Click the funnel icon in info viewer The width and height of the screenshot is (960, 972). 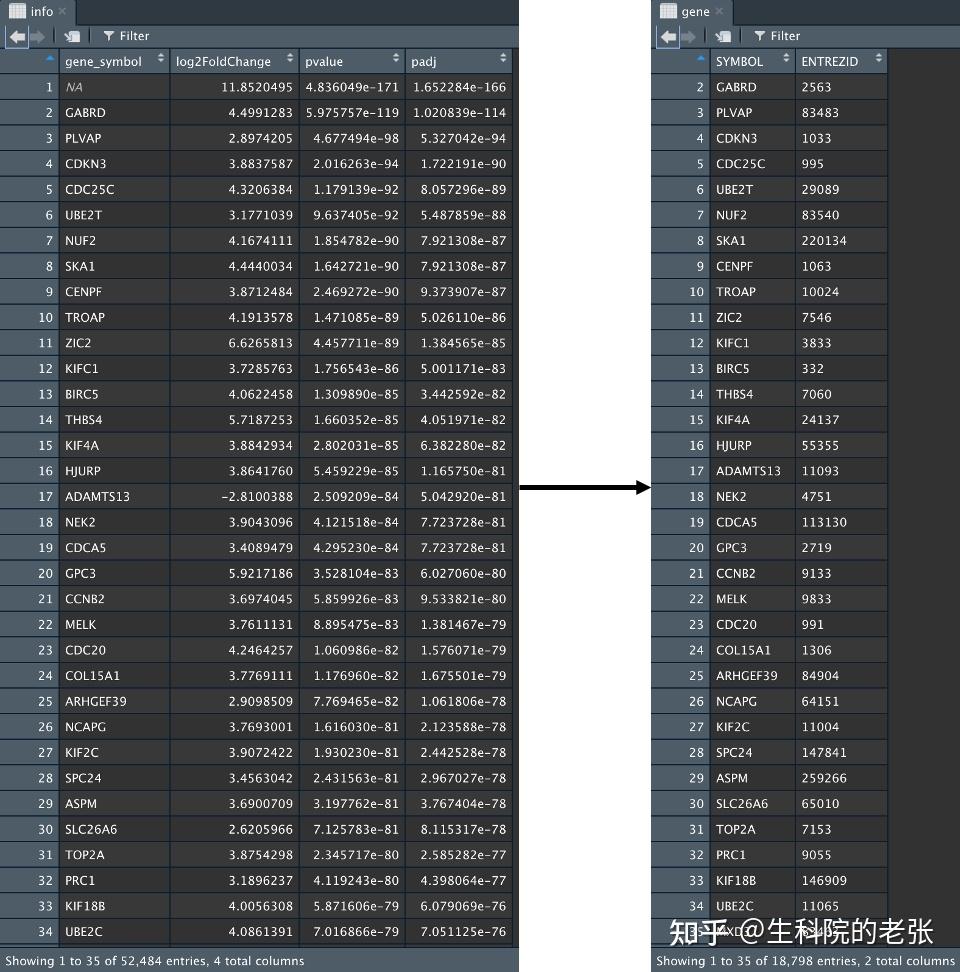click(x=108, y=36)
